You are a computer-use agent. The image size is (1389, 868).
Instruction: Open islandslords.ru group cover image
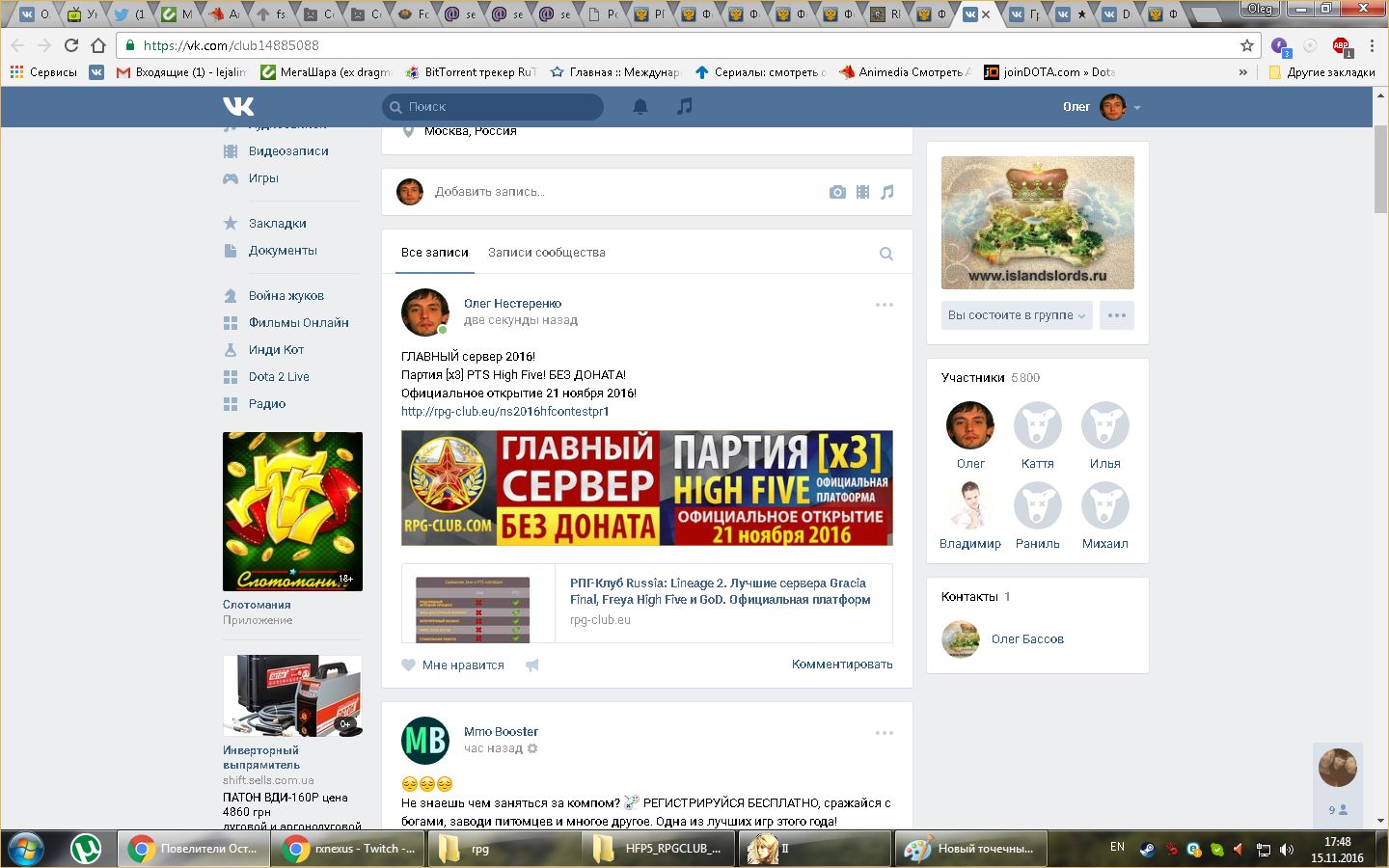[x=1038, y=223]
